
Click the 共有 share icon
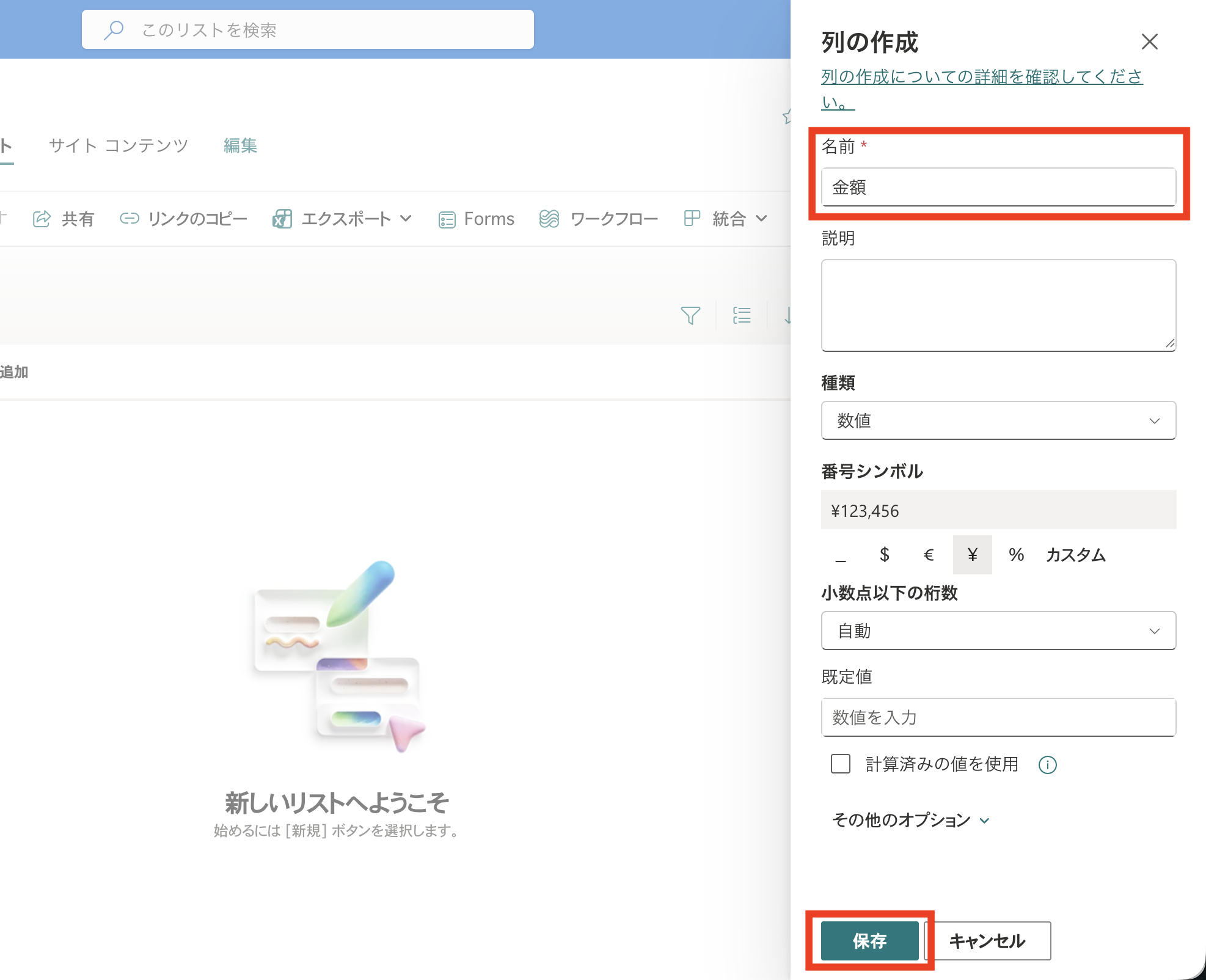[x=42, y=219]
